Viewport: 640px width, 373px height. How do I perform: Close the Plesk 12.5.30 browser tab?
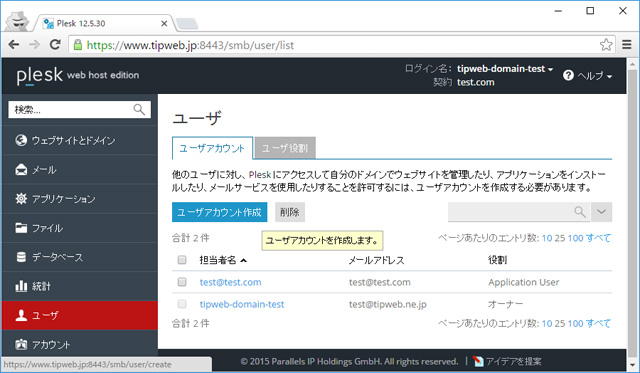tap(164, 23)
